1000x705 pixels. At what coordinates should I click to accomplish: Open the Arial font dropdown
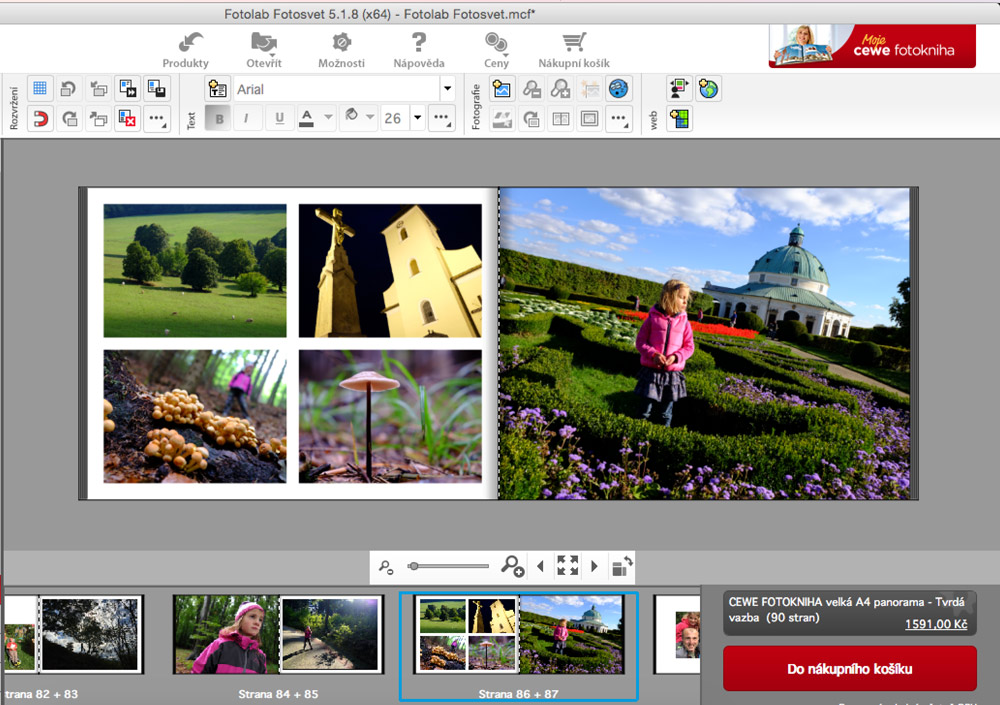447,89
